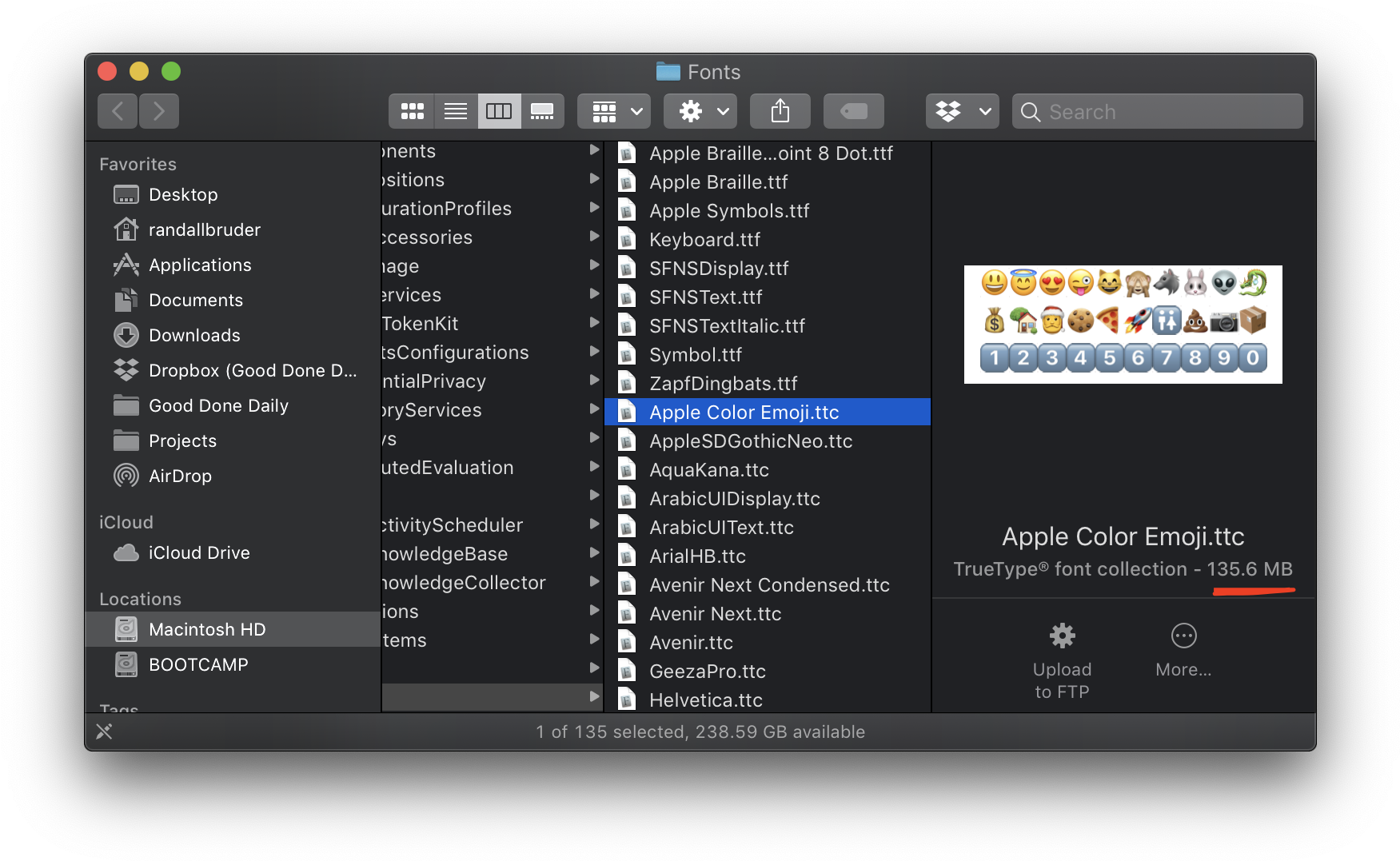Click the back navigation button
This screenshot has width=1400, height=861.
click(x=117, y=111)
